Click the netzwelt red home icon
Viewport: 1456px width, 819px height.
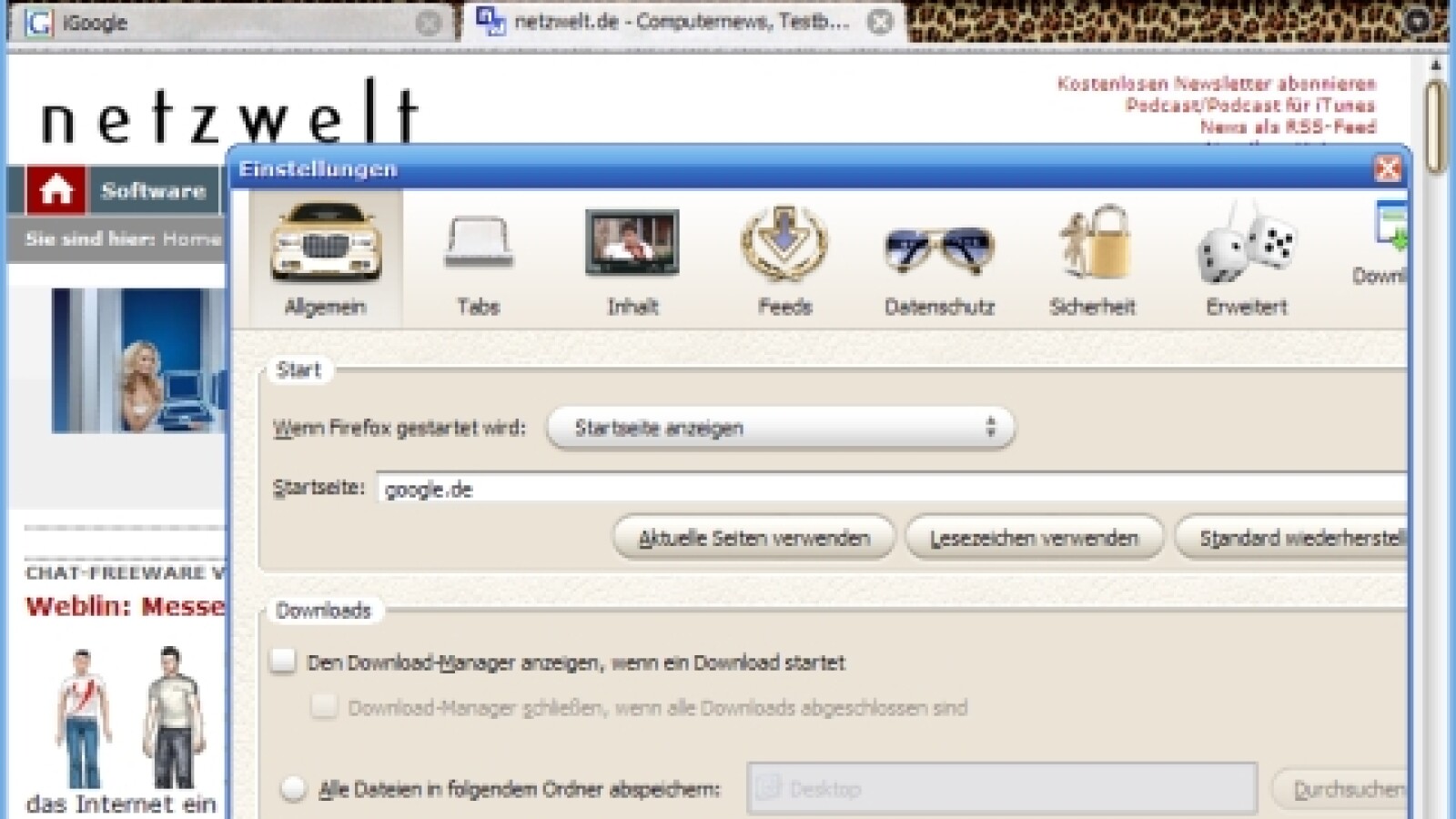pyautogui.click(x=56, y=190)
